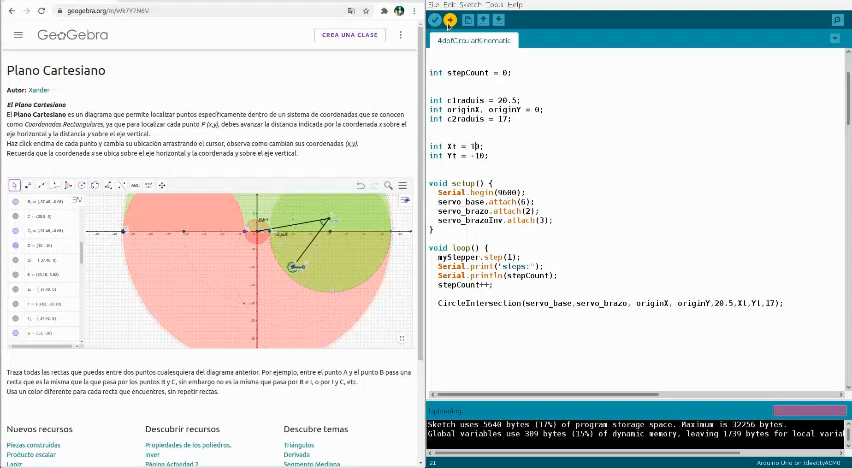Click the Arduino upload progress bar
This screenshot has width=852, height=468.
click(x=810, y=410)
